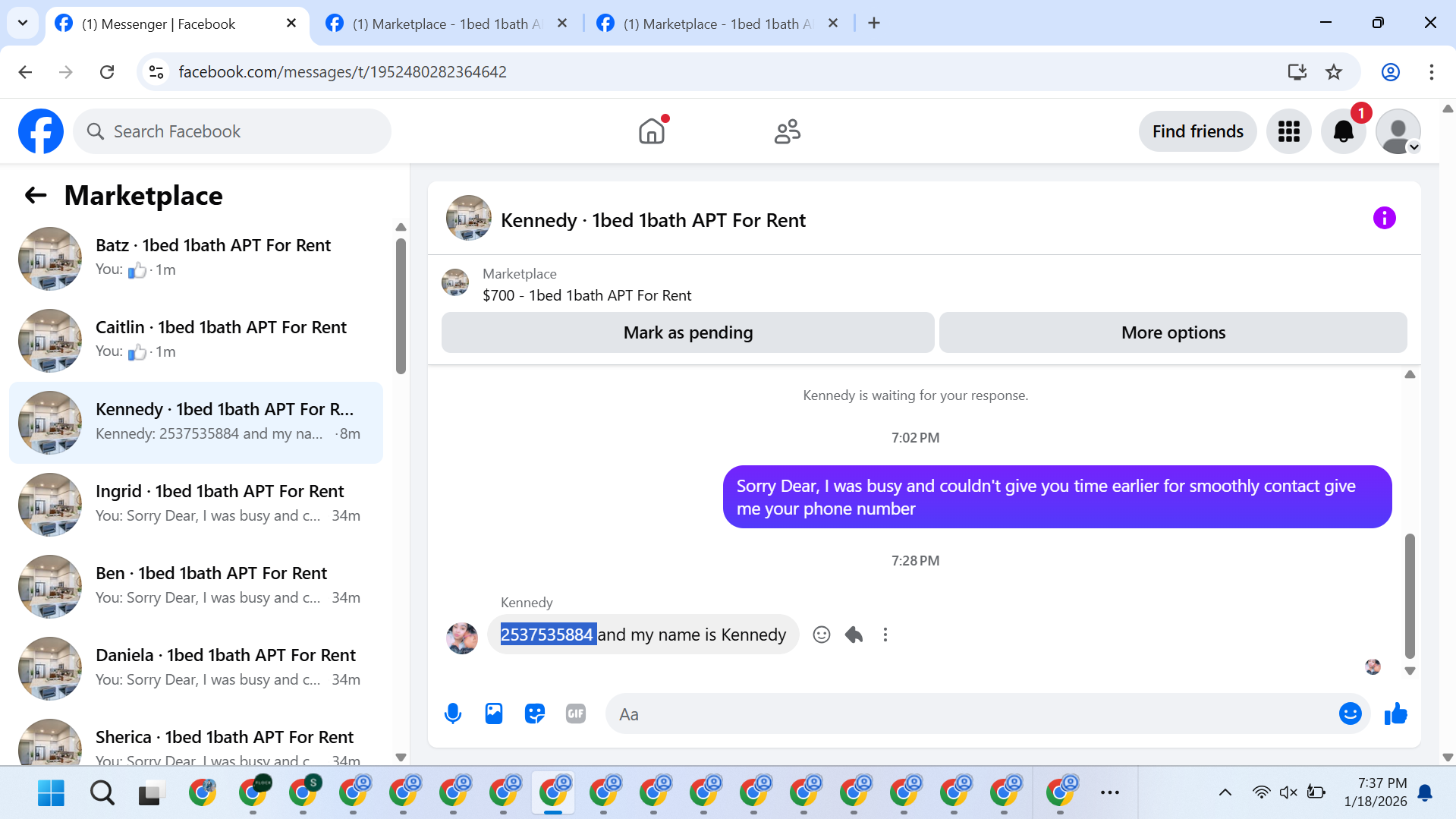Open a new browser tab

pos(874,24)
